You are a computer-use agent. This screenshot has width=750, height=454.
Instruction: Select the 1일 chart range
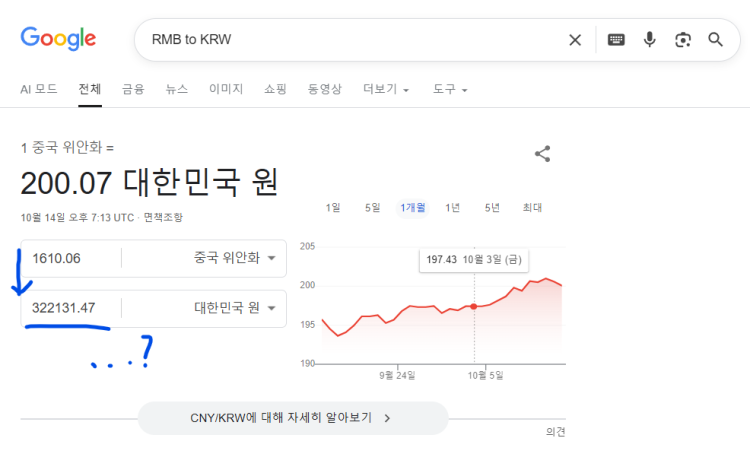point(333,208)
